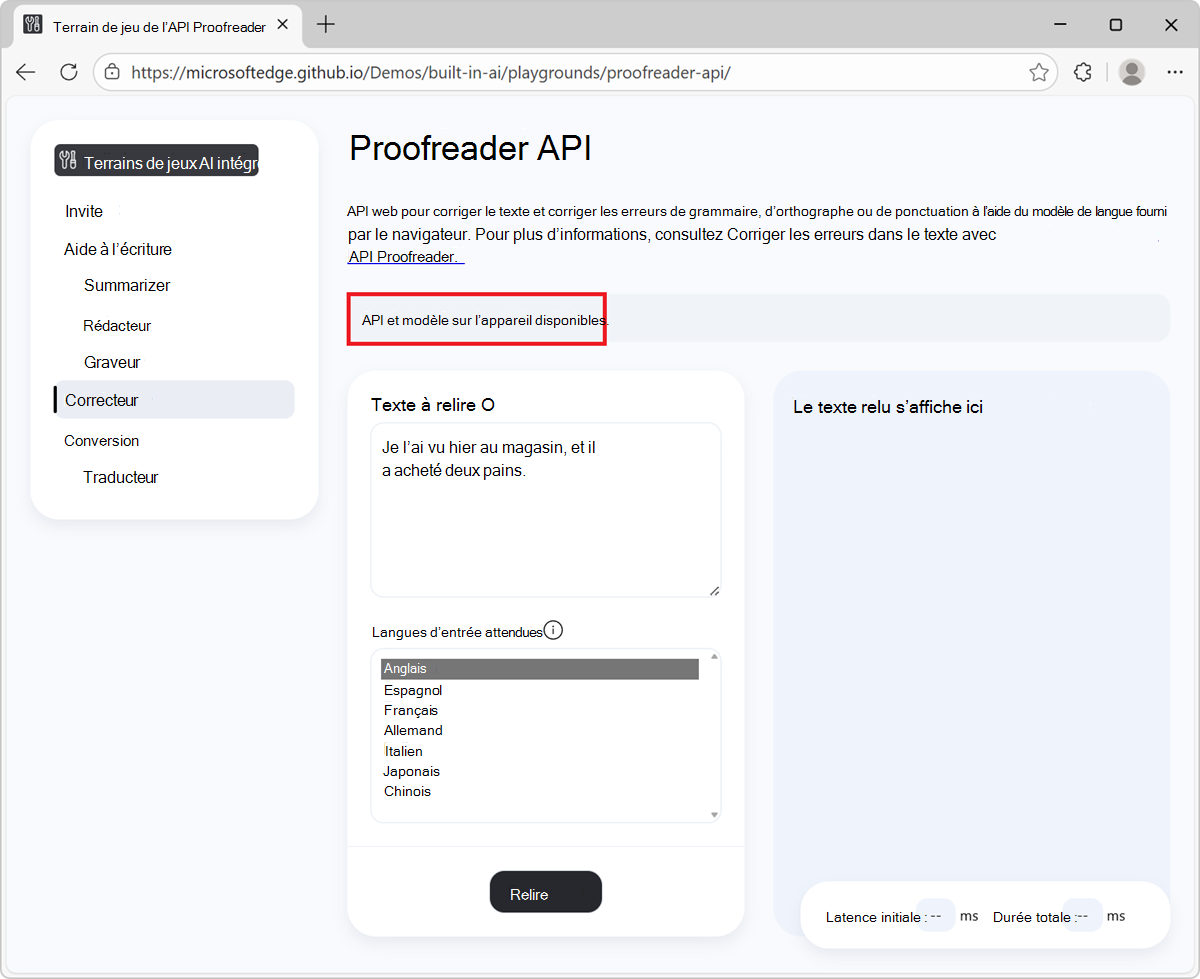
Task: Add this page to favorites via star icon
Action: 1039,71
